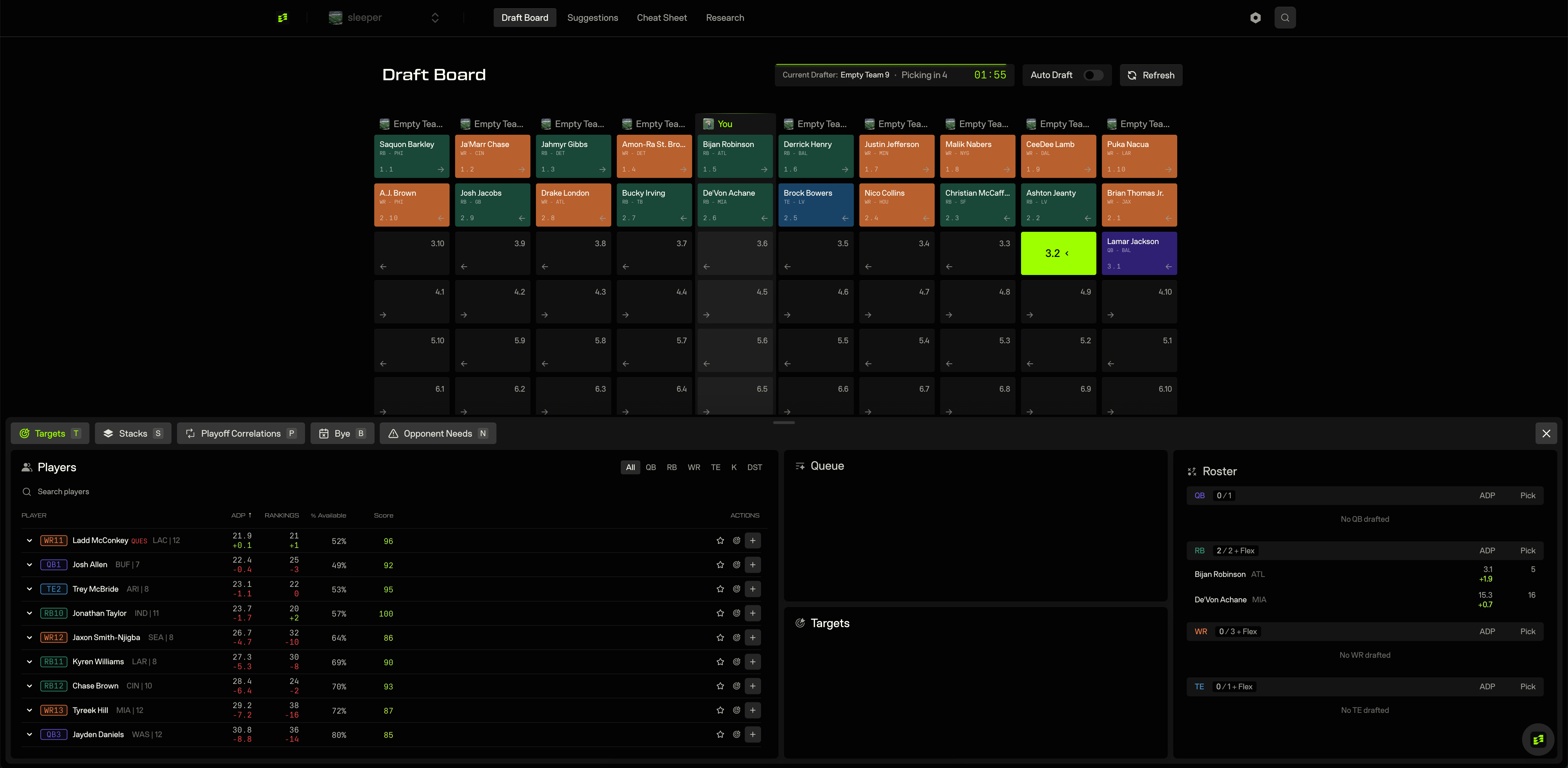The image size is (1568, 768).
Task: Favorite Ladd McConkey with the star icon
Action: (720, 540)
